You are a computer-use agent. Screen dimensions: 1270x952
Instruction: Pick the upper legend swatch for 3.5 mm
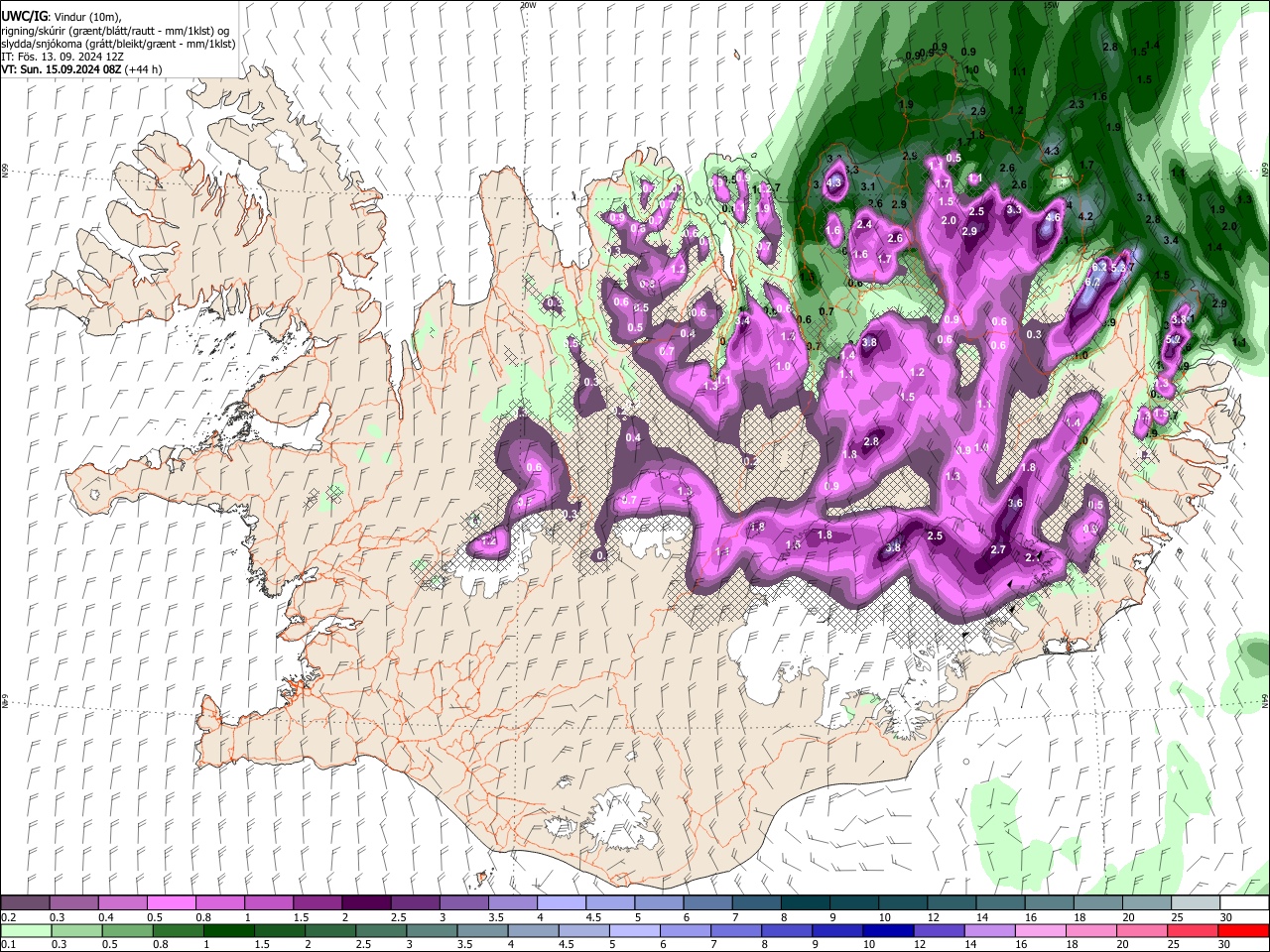coord(512,903)
